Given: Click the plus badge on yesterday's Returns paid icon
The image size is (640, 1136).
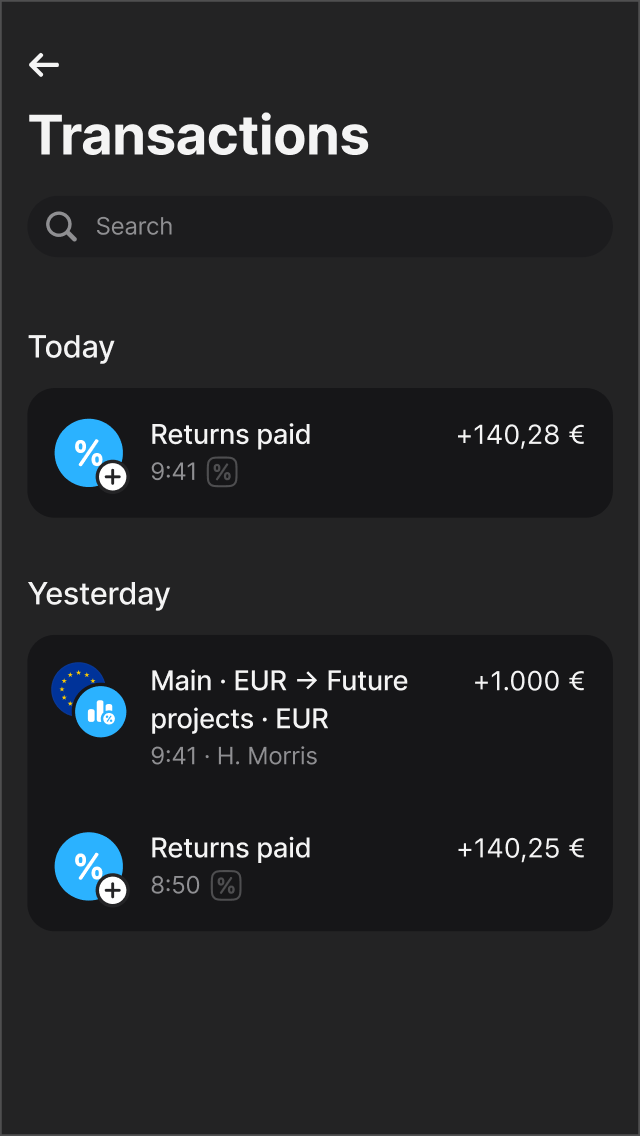Looking at the screenshot, I should click(112, 891).
